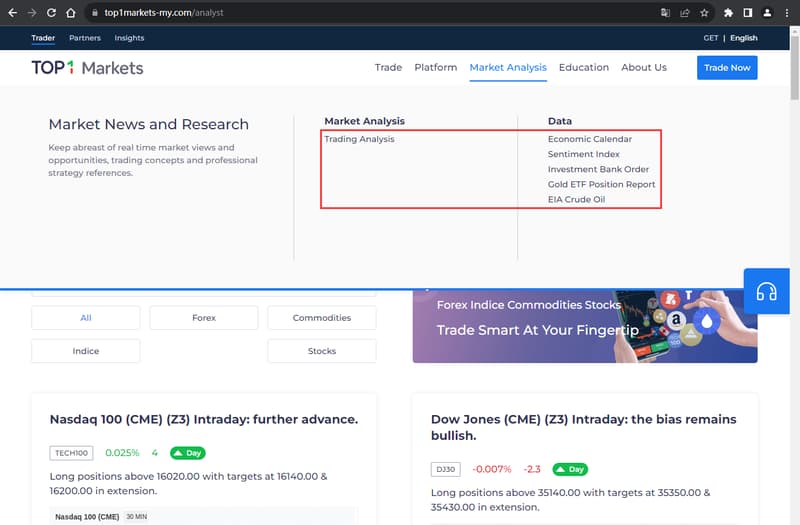Click the TOP1 Markets logo
The width and height of the screenshot is (800, 525).
(87, 68)
